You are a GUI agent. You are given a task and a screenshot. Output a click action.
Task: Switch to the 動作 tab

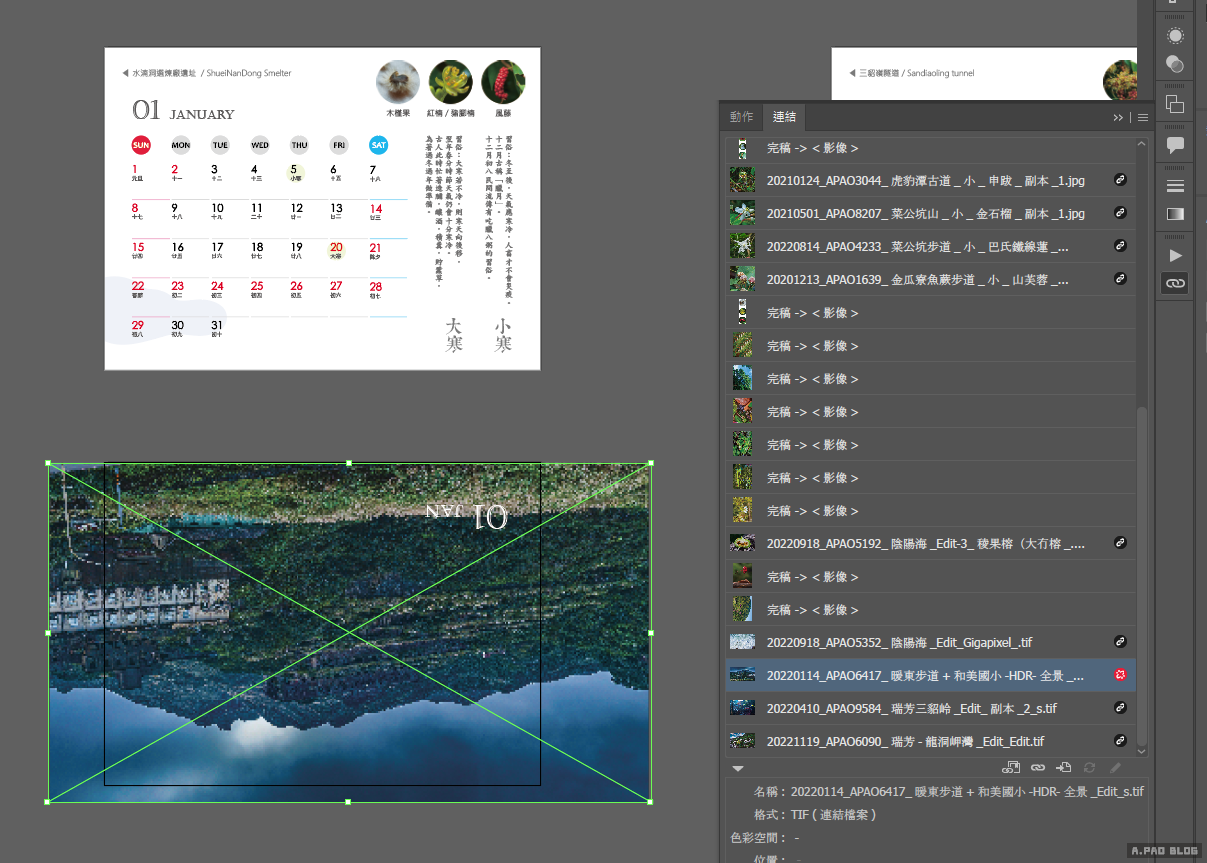click(x=741, y=117)
